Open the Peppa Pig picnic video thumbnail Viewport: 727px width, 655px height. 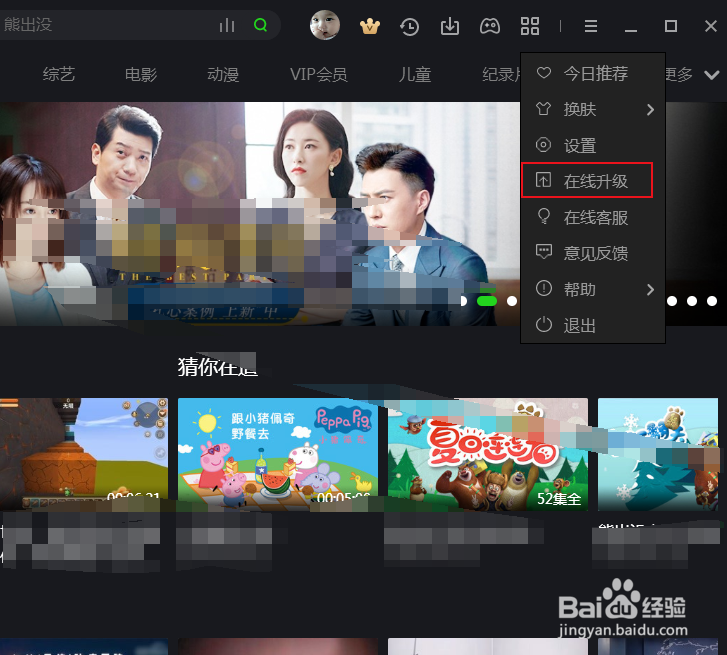click(278, 454)
